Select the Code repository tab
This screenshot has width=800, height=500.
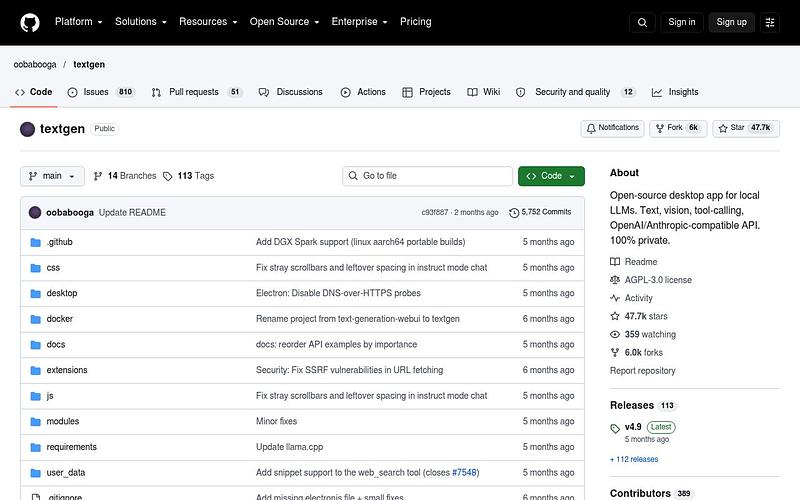click(x=34, y=92)
